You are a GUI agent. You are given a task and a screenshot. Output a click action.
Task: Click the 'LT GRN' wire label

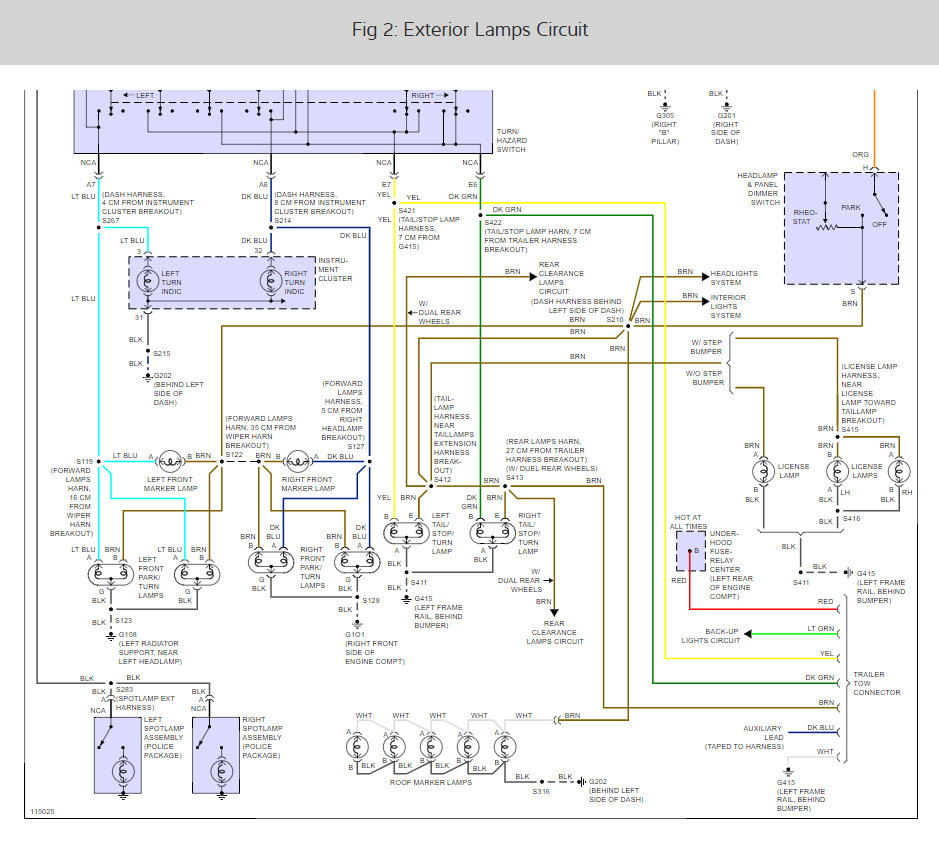[x=820, y=629]
